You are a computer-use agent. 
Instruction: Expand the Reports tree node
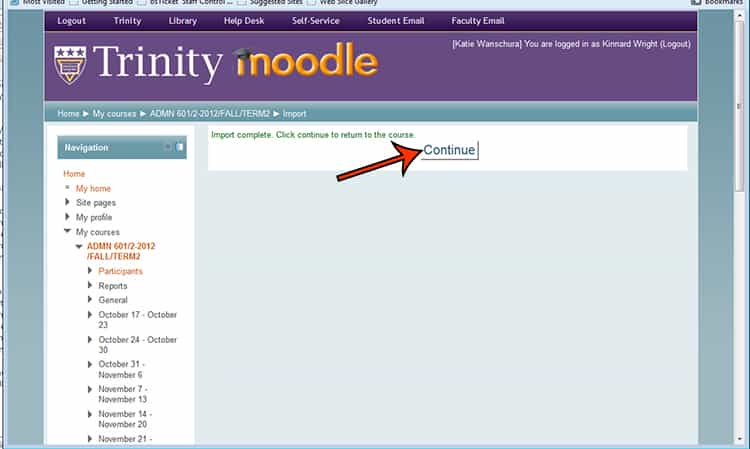(x=90, y=286)
